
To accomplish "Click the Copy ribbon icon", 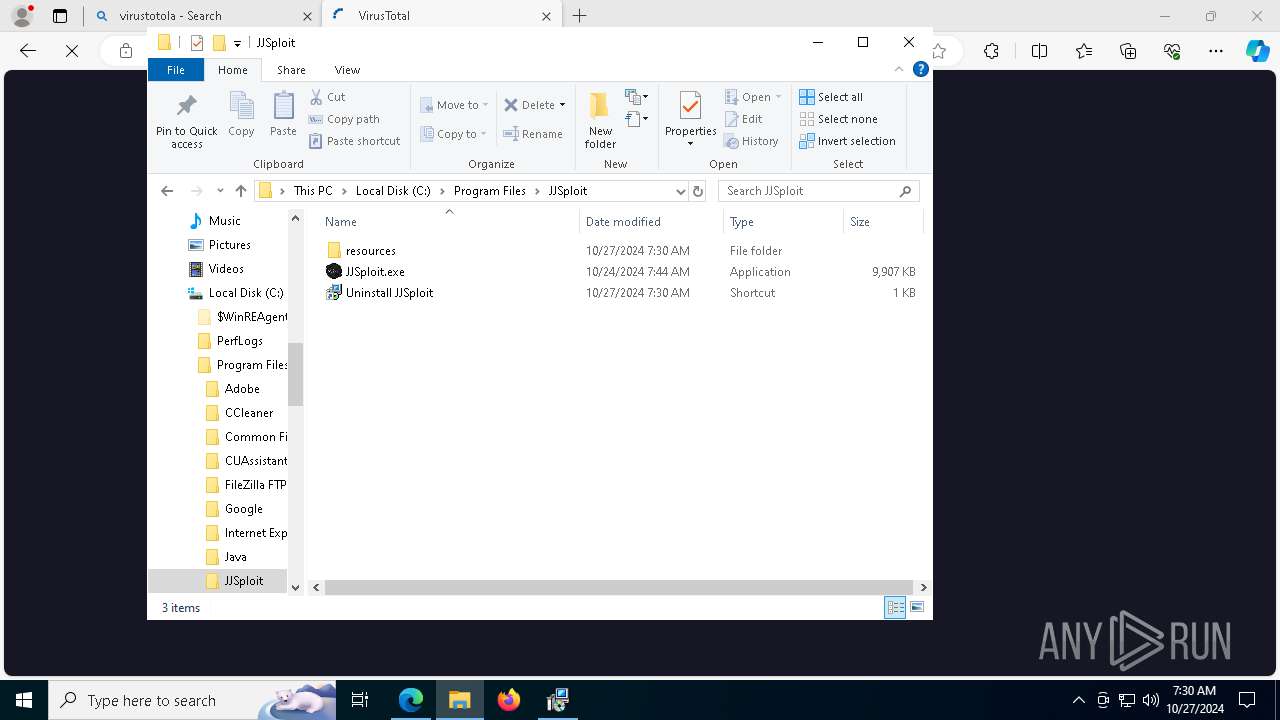I will point(241,114).
